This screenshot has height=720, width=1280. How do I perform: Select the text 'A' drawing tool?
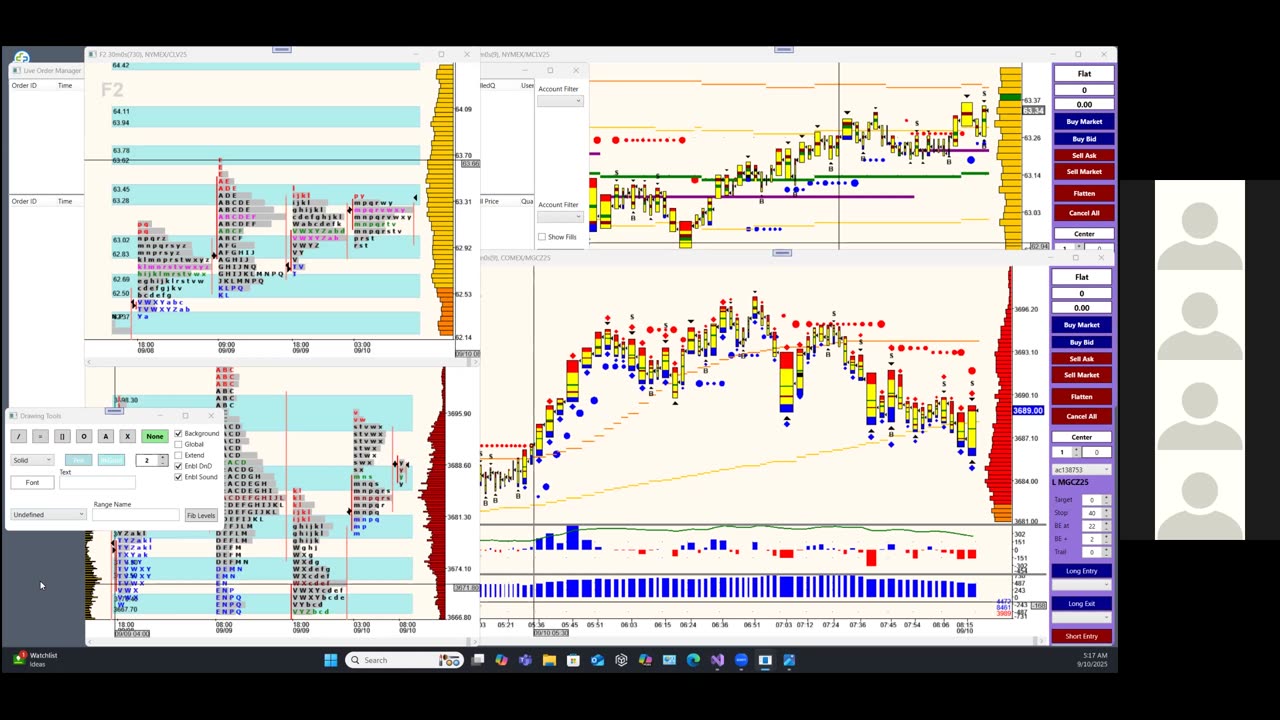click(x=106, y=436)
